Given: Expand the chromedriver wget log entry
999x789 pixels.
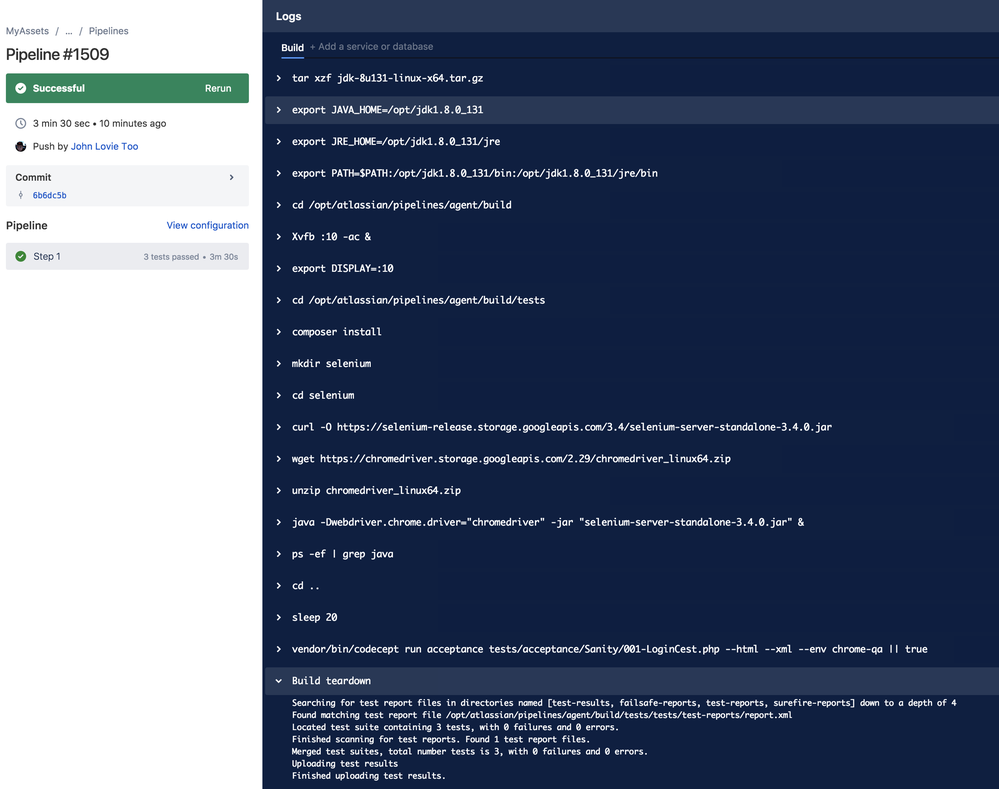Looking at the screenshot, I should click(278, 458).
